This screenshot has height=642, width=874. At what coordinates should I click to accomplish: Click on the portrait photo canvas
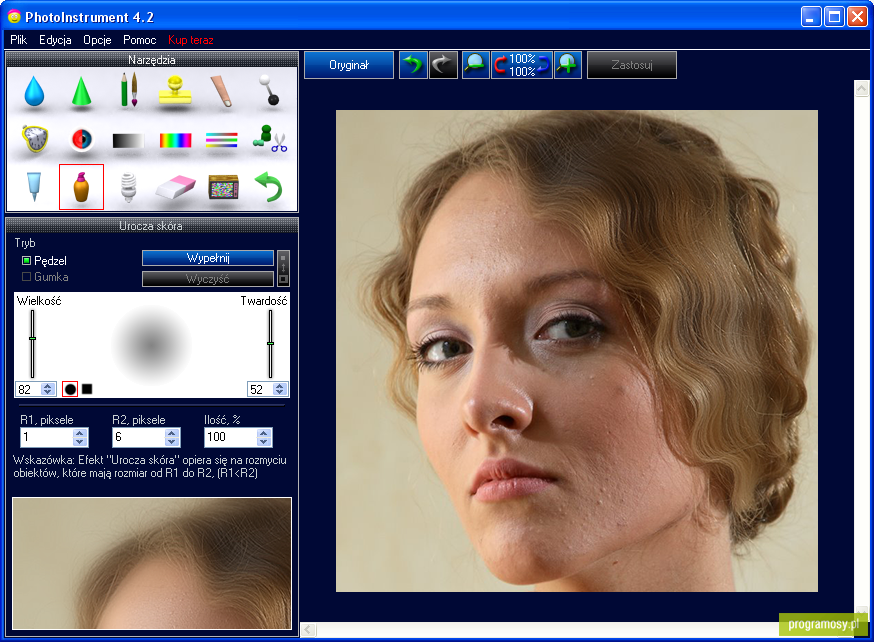(x=577, y=351)
